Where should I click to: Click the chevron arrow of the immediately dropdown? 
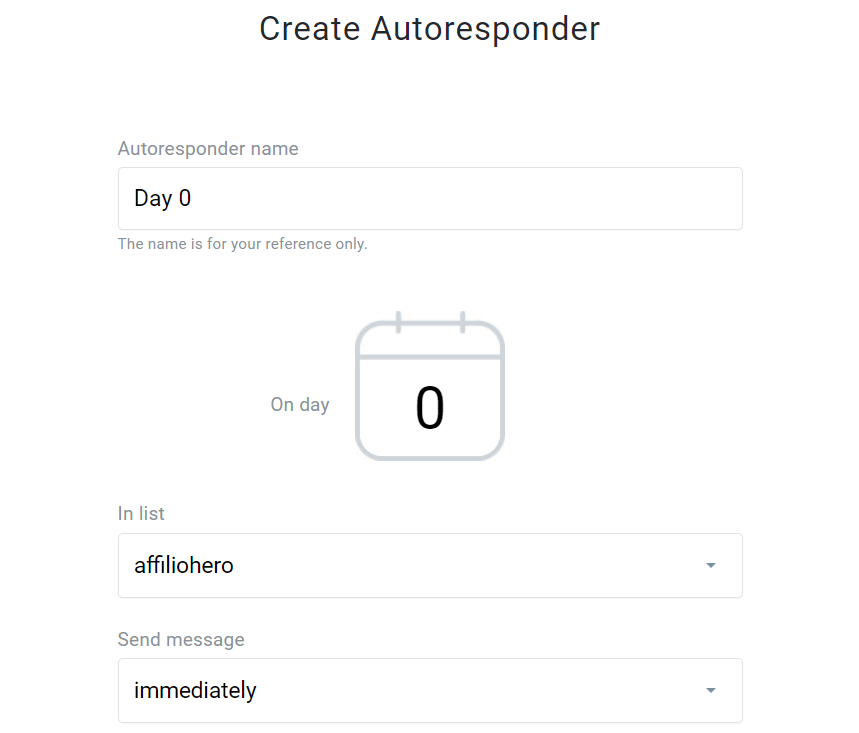click(710, 690)
